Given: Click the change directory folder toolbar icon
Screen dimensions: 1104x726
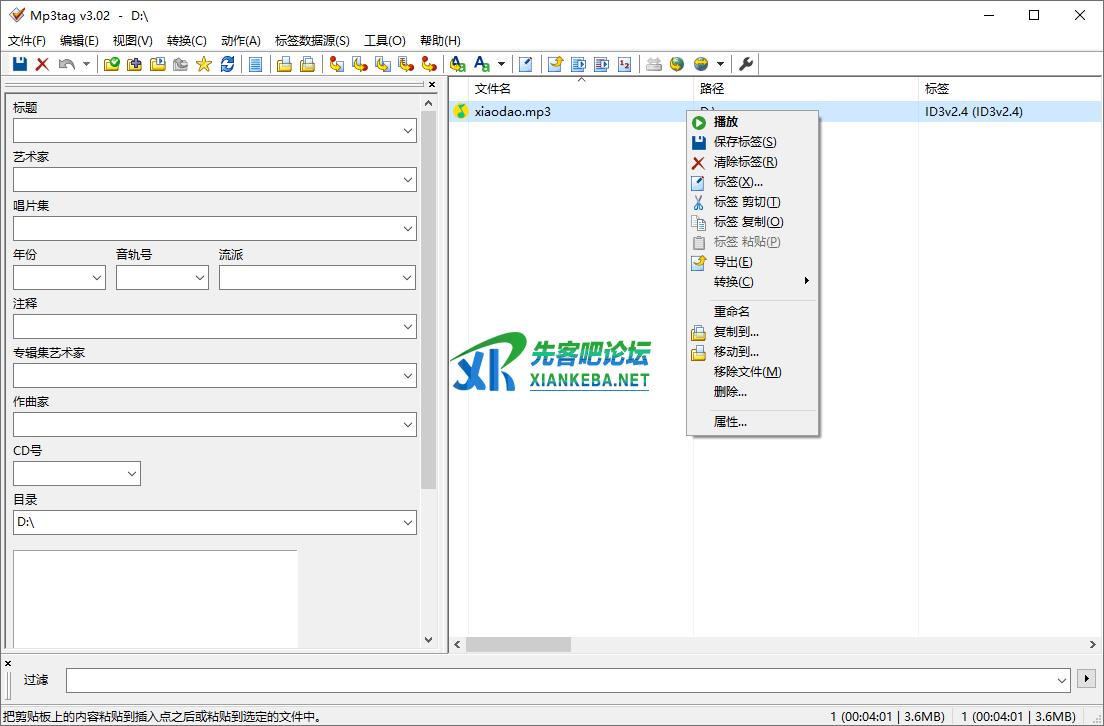Looking at the screenshot, I should tap(111, 64).
